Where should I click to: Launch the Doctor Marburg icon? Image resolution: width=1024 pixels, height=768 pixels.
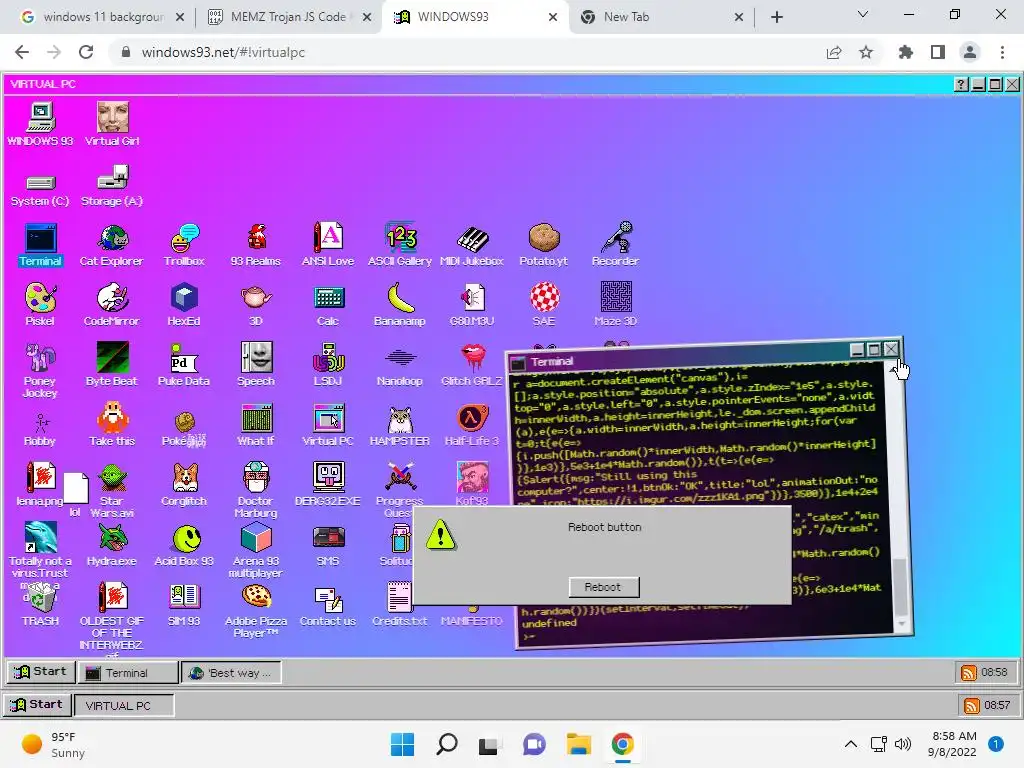click(255, 490)
